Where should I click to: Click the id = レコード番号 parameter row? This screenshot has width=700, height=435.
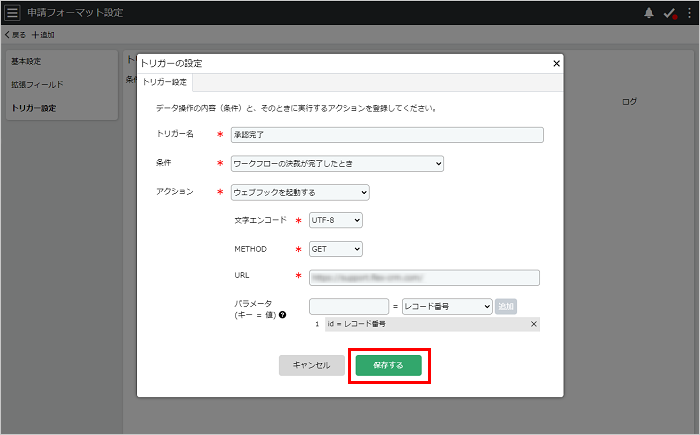click(x=432, y=324)
